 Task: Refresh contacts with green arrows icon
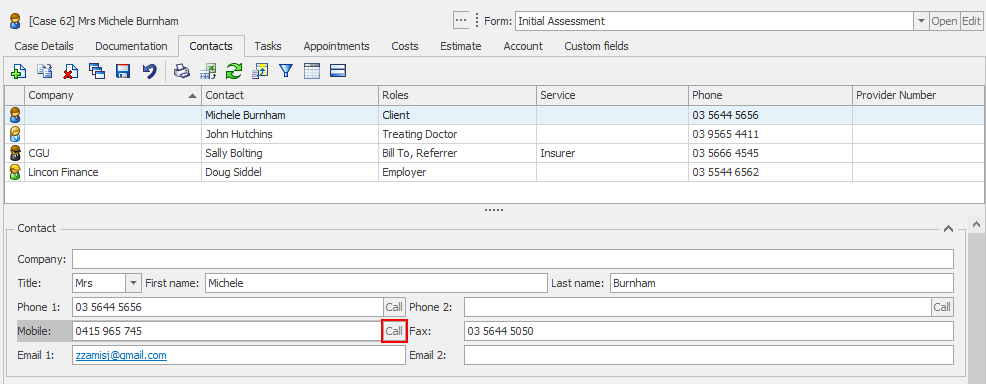234,71
